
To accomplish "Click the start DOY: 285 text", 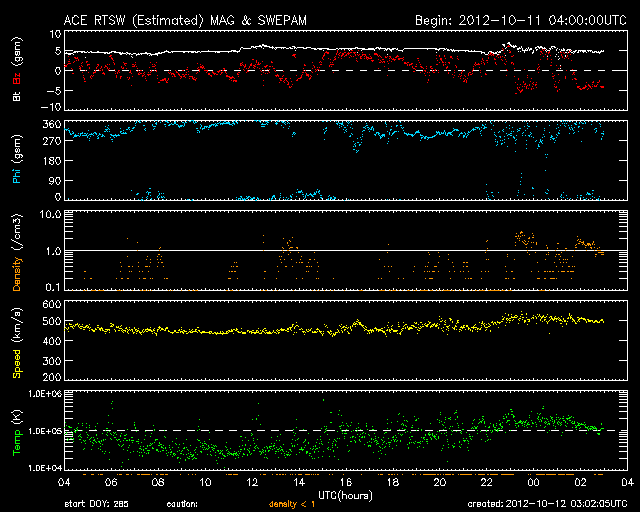I will click(96, 504).
